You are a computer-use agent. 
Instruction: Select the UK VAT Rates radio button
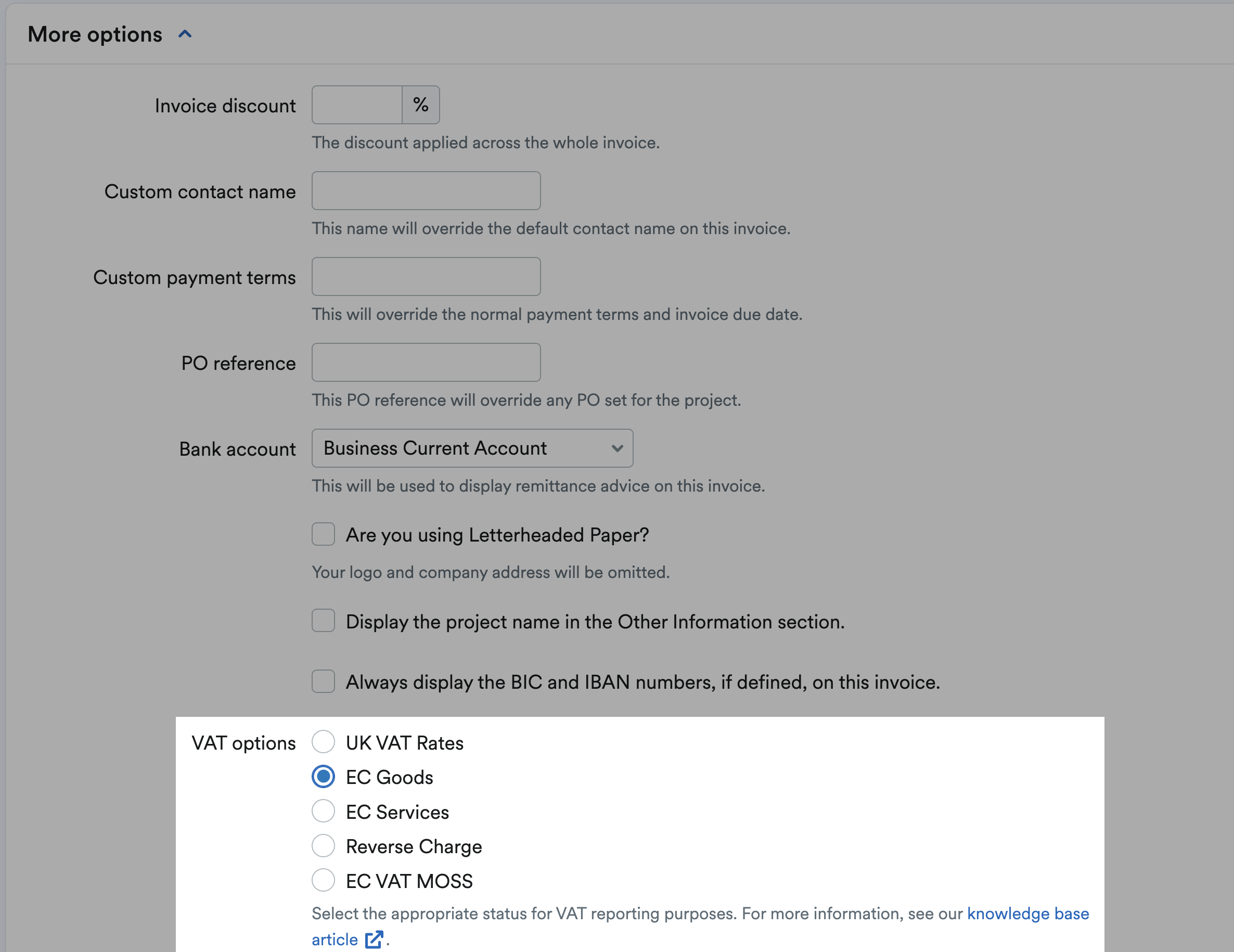pyautogui.click(x=323, y=742)
